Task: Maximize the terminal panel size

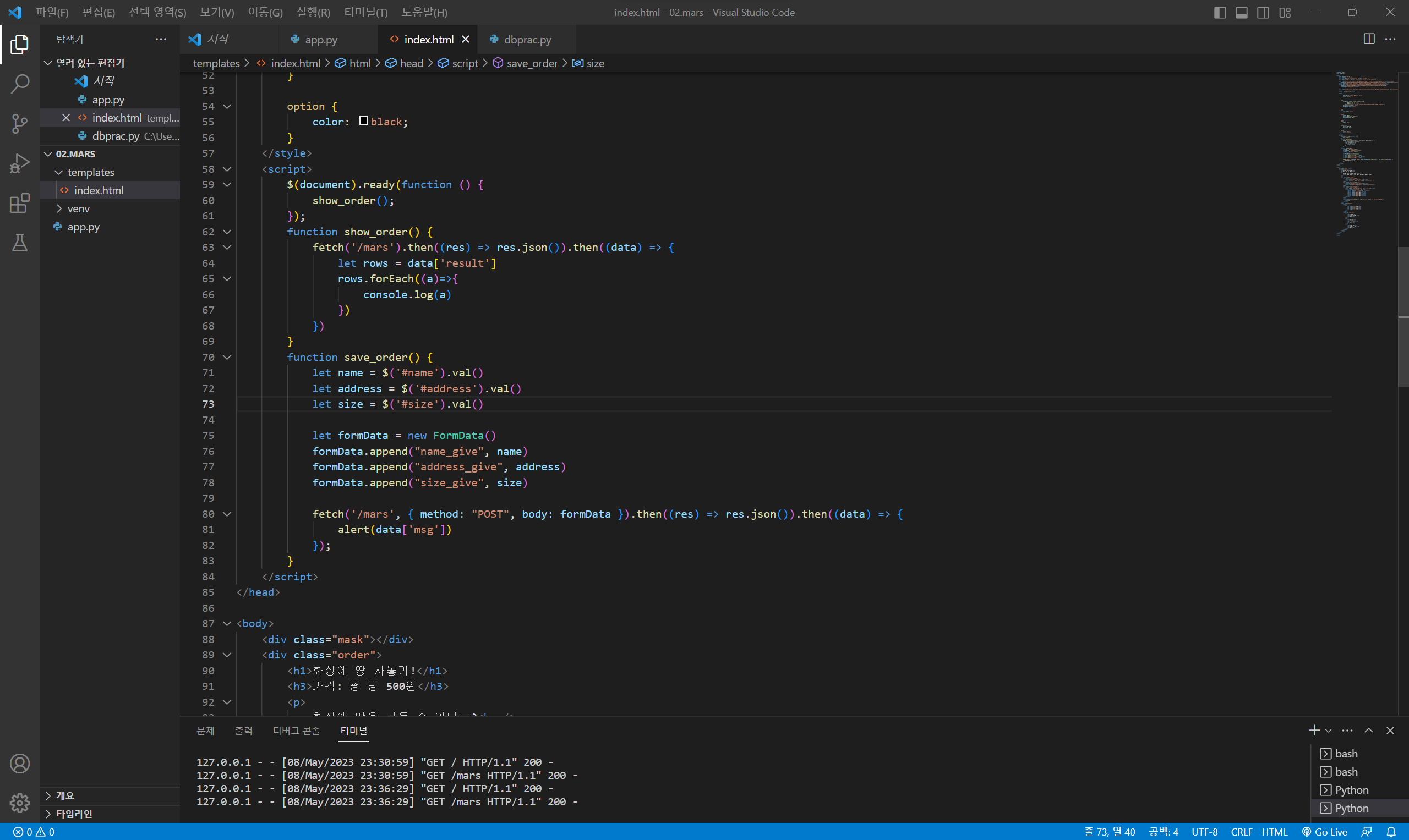Action: pos(1369,730)
